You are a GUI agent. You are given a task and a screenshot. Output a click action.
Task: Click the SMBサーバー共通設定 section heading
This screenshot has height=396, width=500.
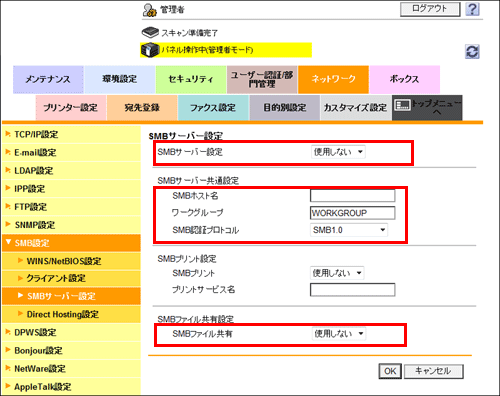click(x=198, y=180)
